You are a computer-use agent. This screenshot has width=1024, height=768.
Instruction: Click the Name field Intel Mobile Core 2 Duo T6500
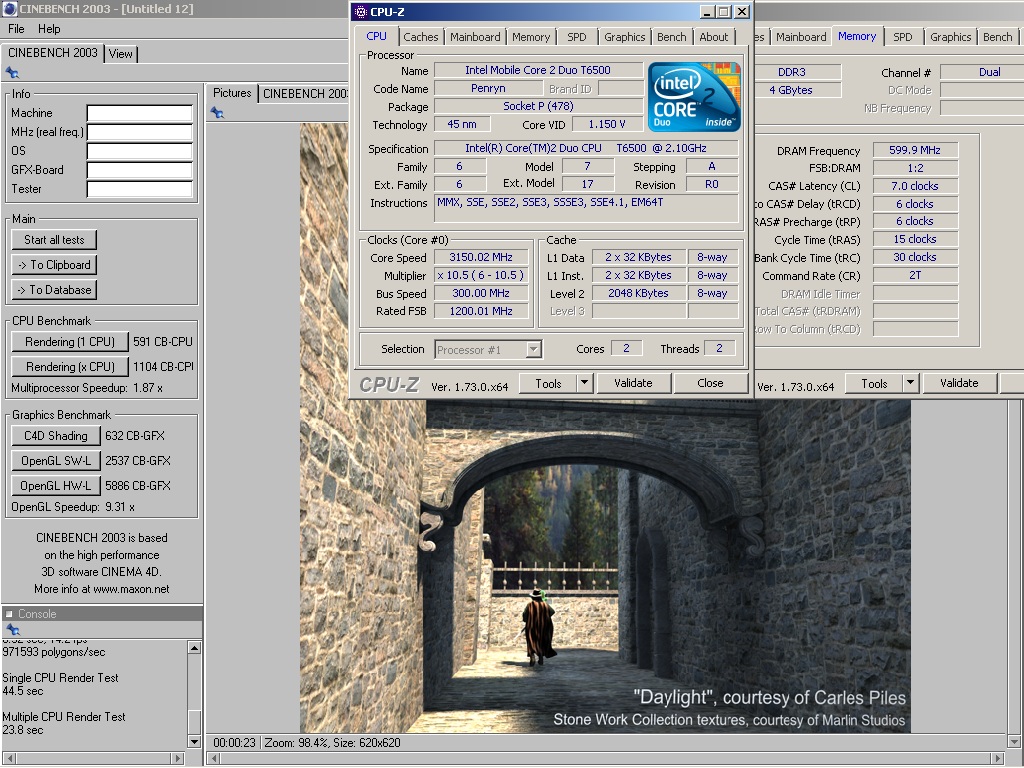(538, 70)
